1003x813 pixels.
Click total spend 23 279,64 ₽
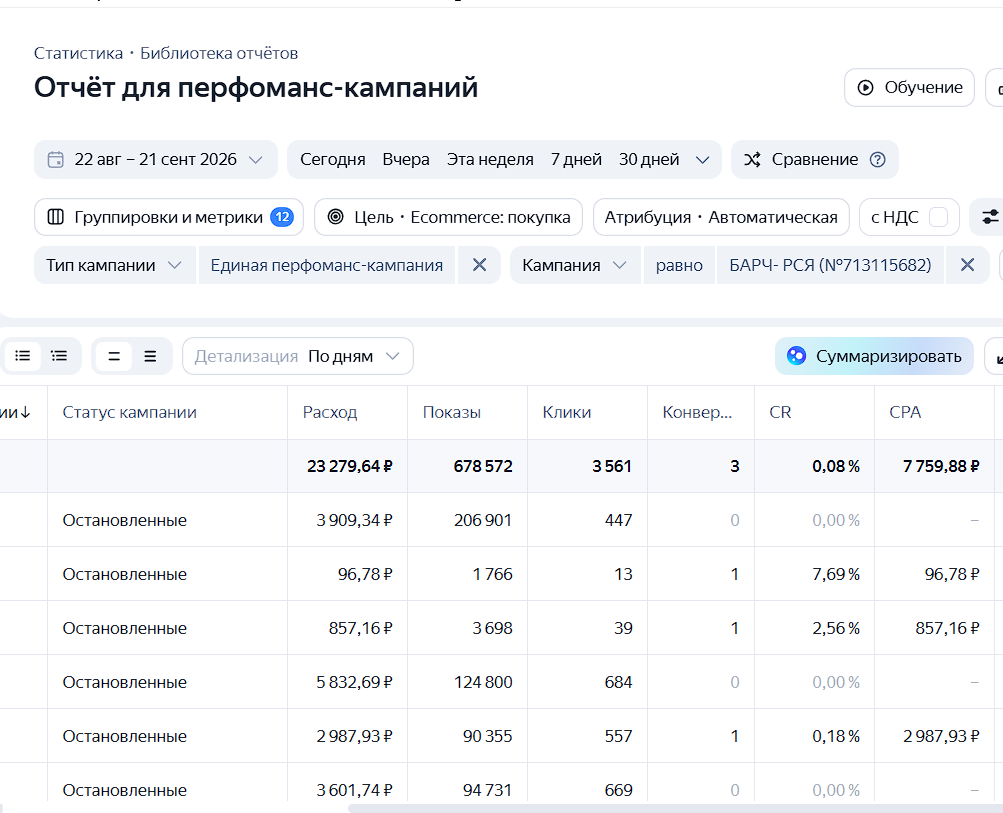coord(349,466)
